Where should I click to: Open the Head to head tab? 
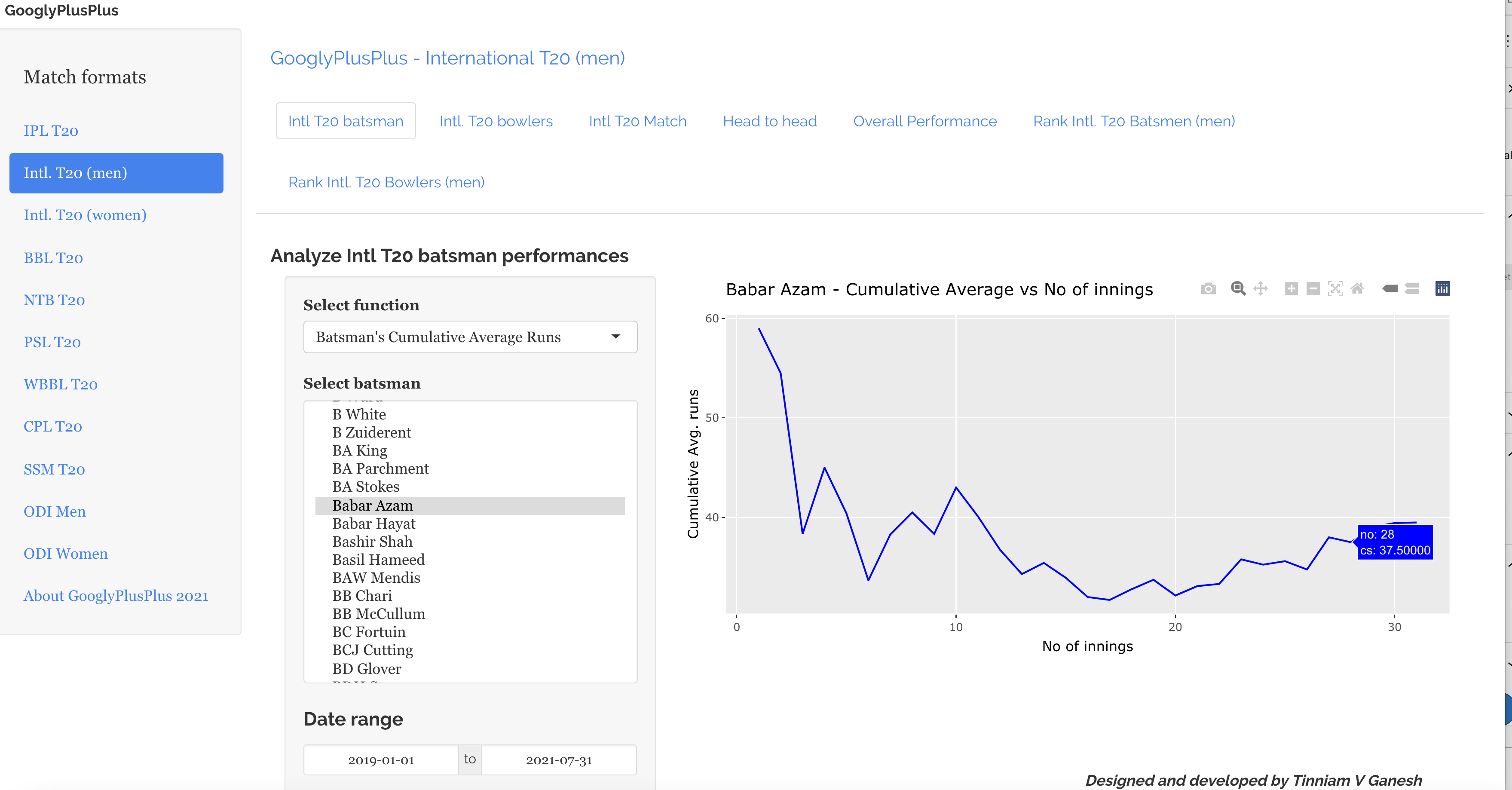(769, 122)
